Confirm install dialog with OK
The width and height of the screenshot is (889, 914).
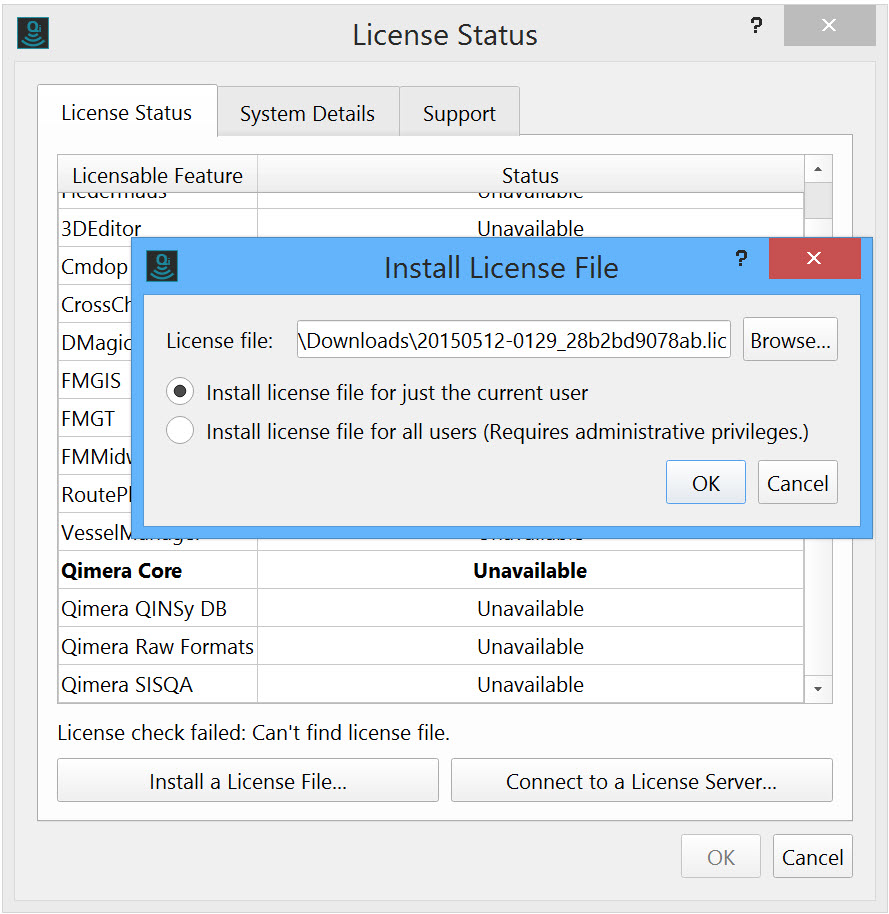pyautogui.click(x=705, y=483)
